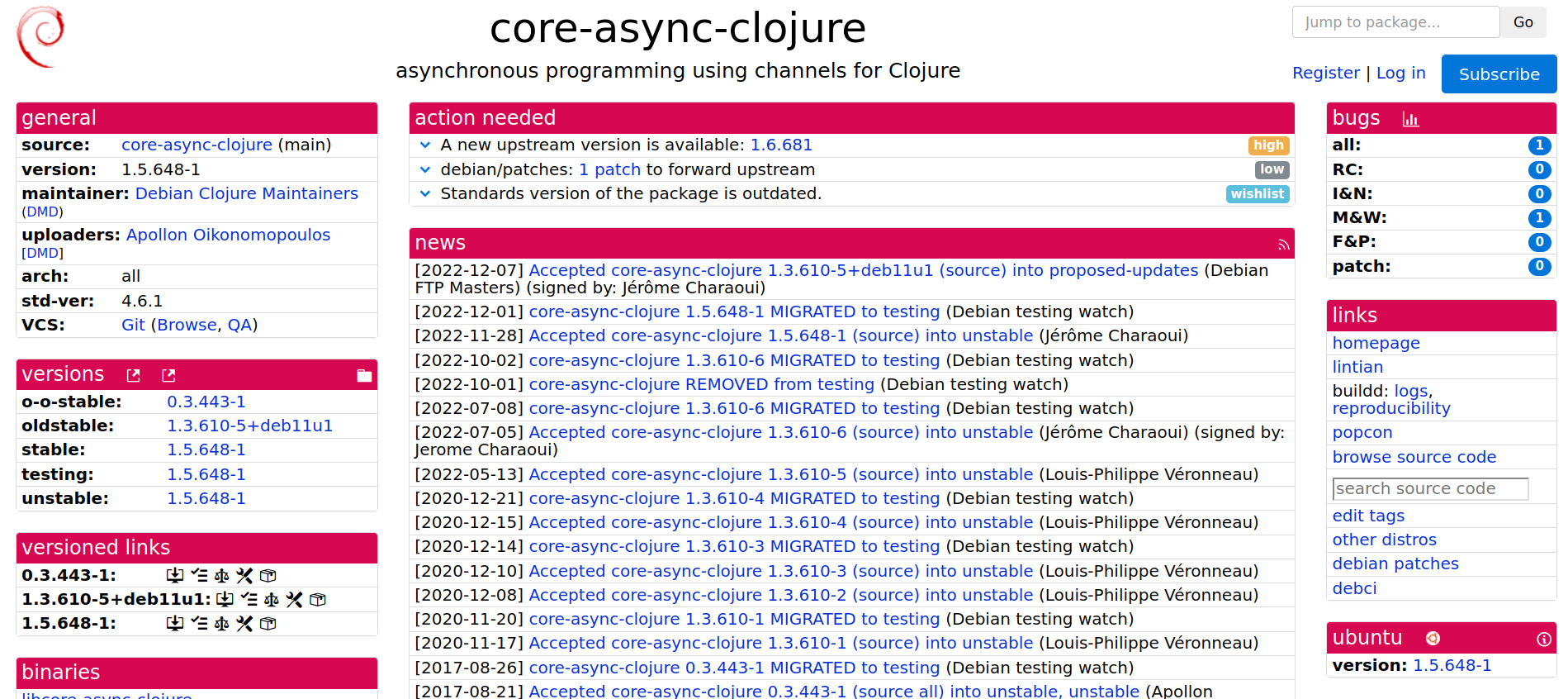This screenshot has height=699, width=1568.
Task: Open the M&W bugs count badge
Action: point(1539,218)
